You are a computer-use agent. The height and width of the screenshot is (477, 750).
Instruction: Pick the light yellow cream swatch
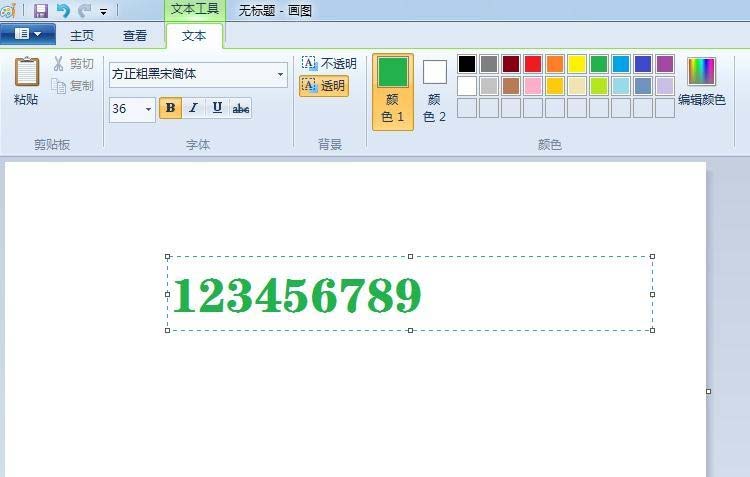[x=577, y=86]
